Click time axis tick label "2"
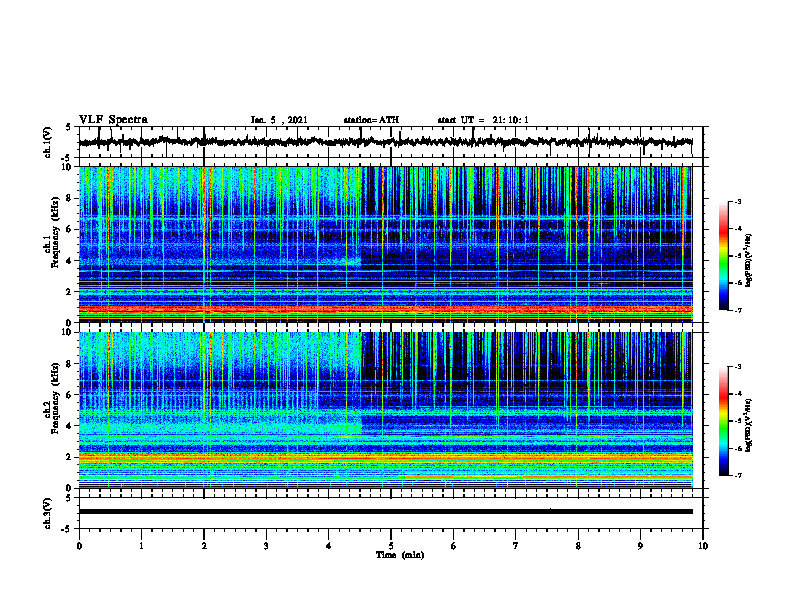792x612 pixels. click(x=204, y=546)
